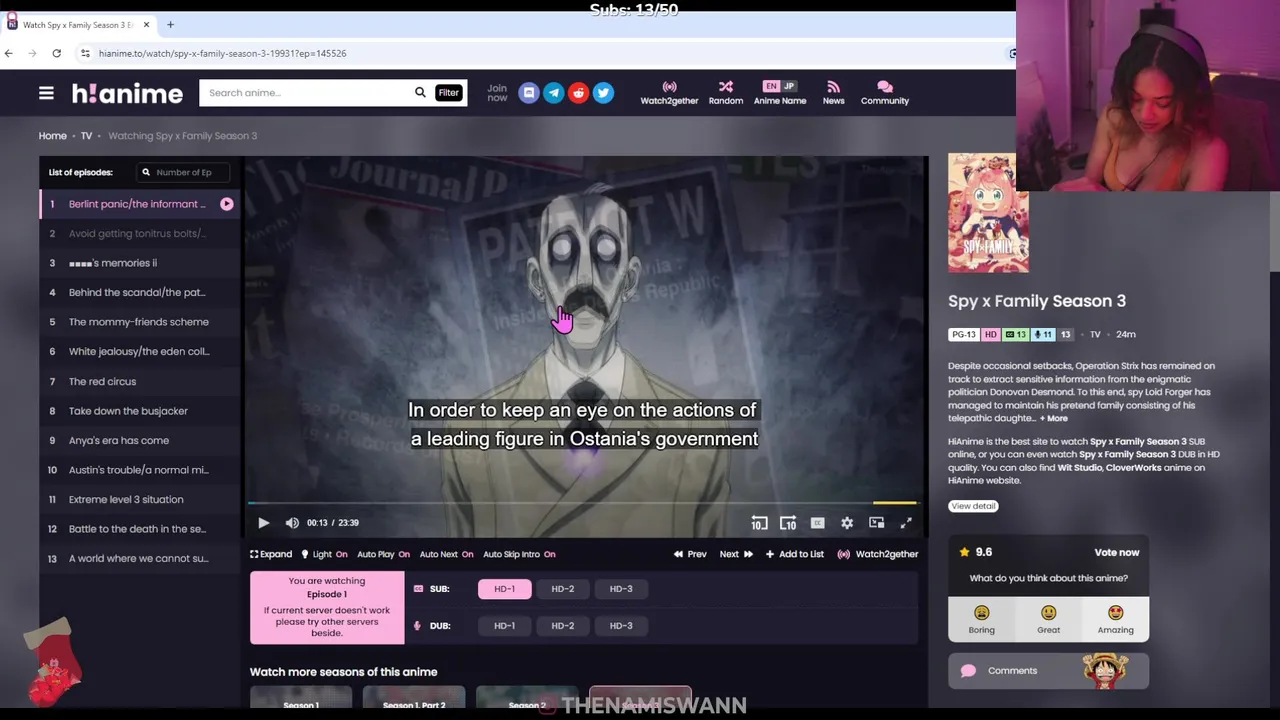Seek on the video progress bar
Screen dimensions: 1280x720
[x=582, y=503]
